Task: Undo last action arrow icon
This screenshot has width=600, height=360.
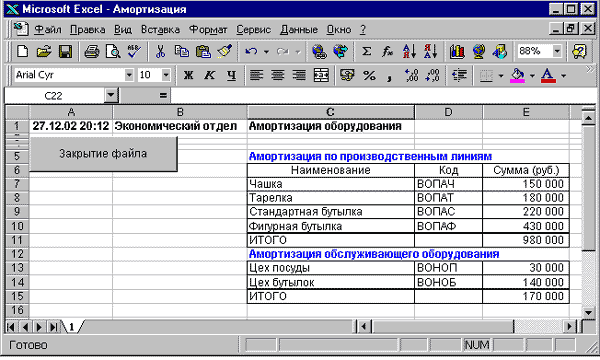Action: pyautogui.click(x=251, y=51)
